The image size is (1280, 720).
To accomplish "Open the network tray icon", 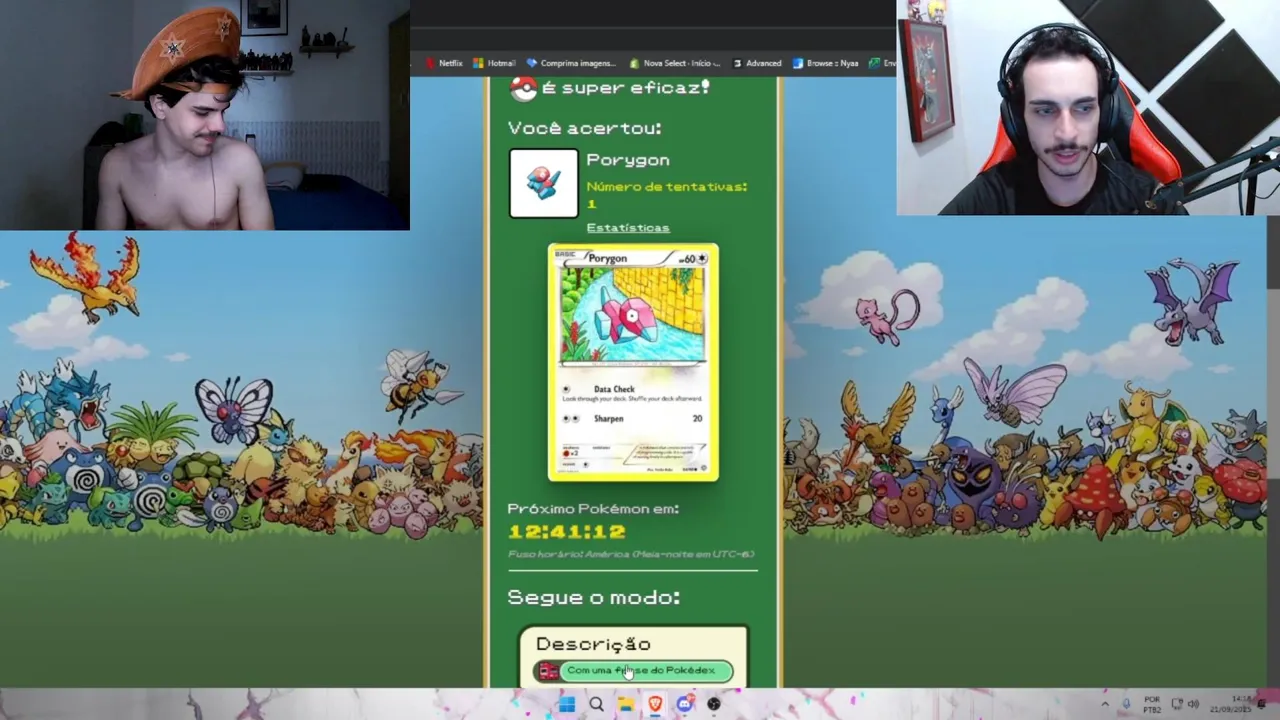I will 1177,705.
